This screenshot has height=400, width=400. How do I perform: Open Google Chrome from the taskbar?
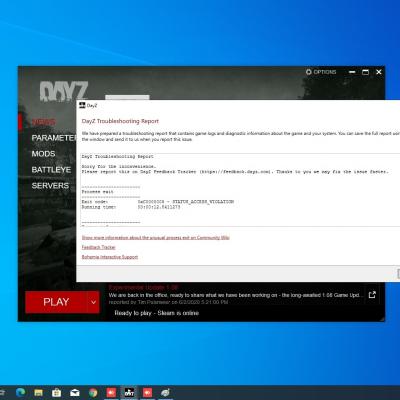[93, 393]
